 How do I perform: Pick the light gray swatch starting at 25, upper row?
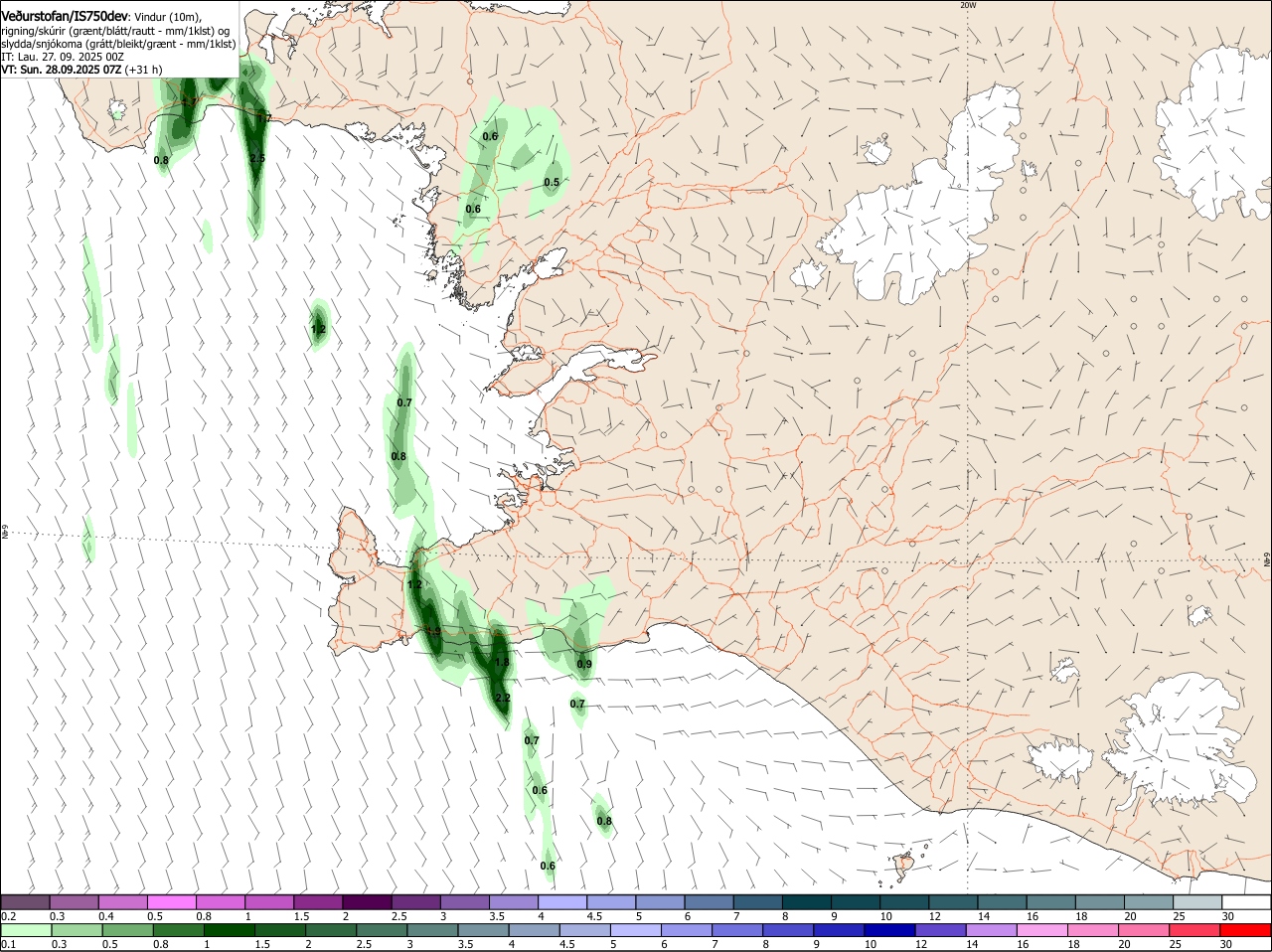point(1196,901)
